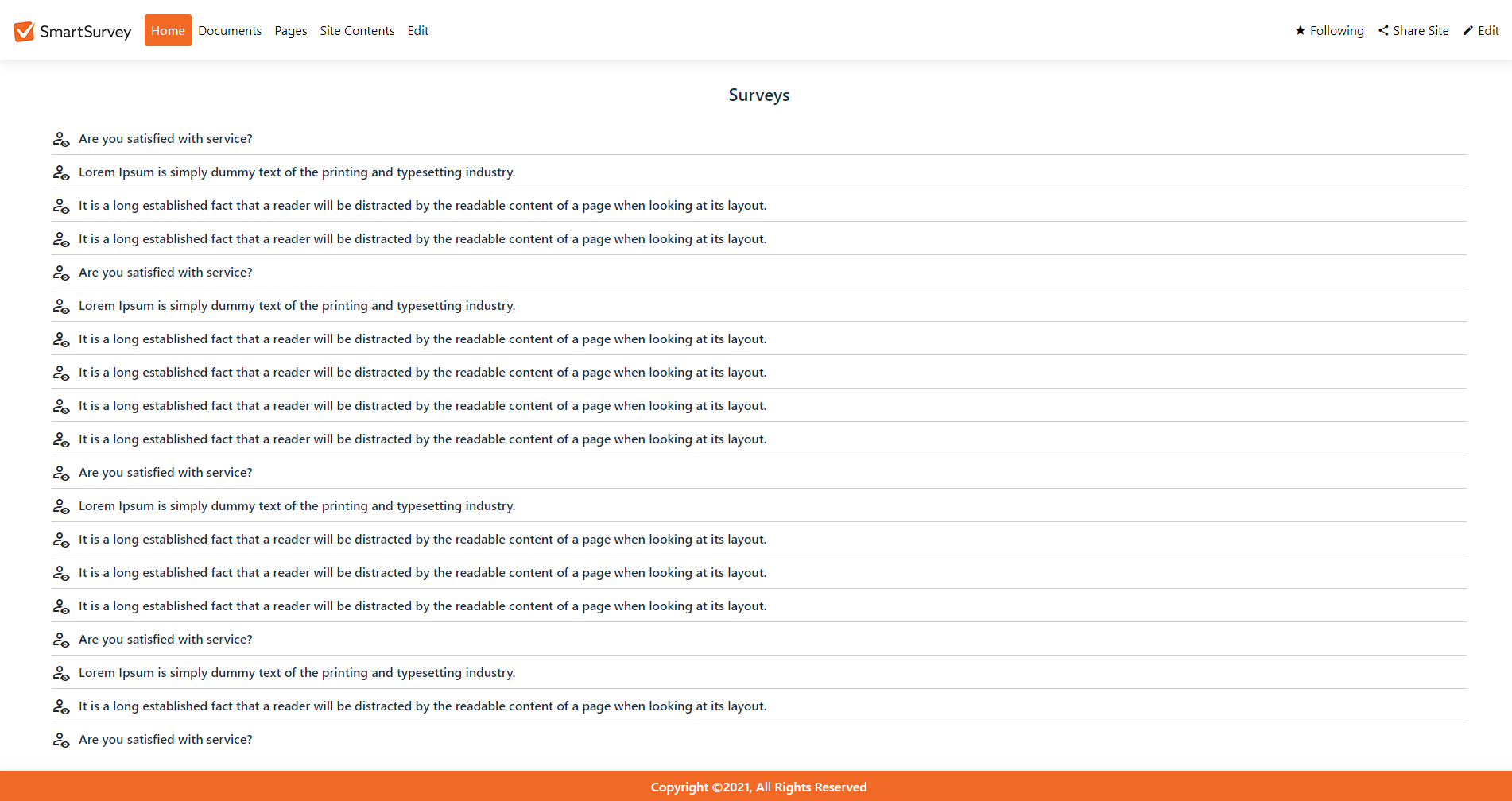
Task: Click the Surveys heading
Action: tap(759, 95)
